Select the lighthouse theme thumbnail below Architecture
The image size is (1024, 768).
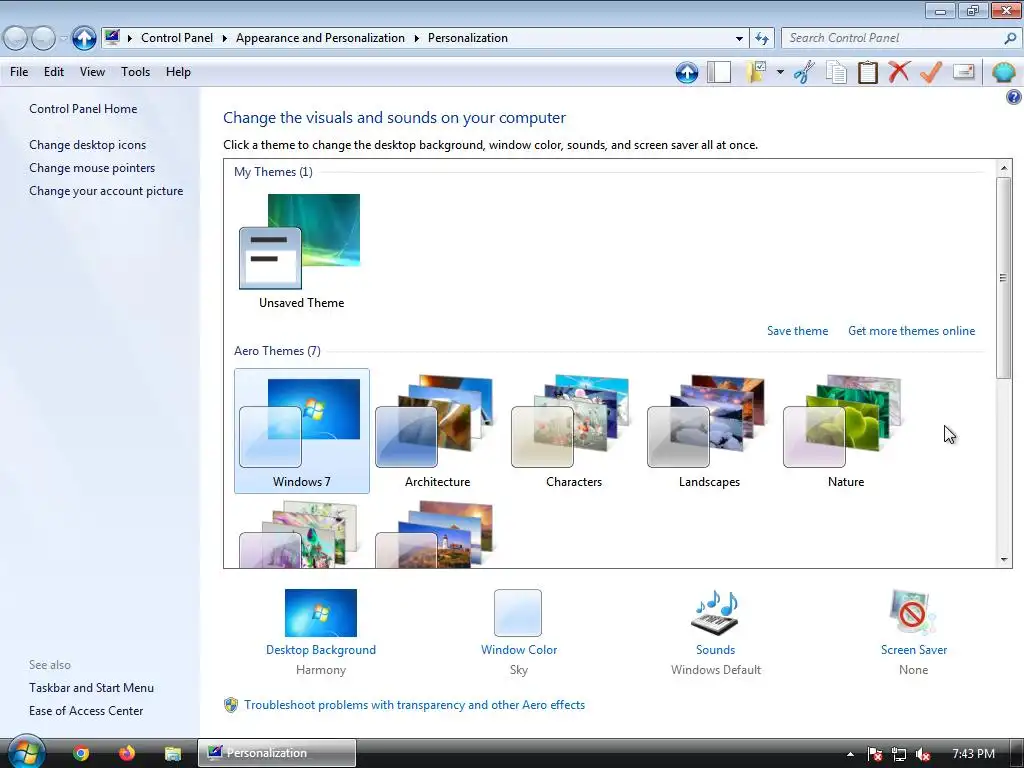437,534
